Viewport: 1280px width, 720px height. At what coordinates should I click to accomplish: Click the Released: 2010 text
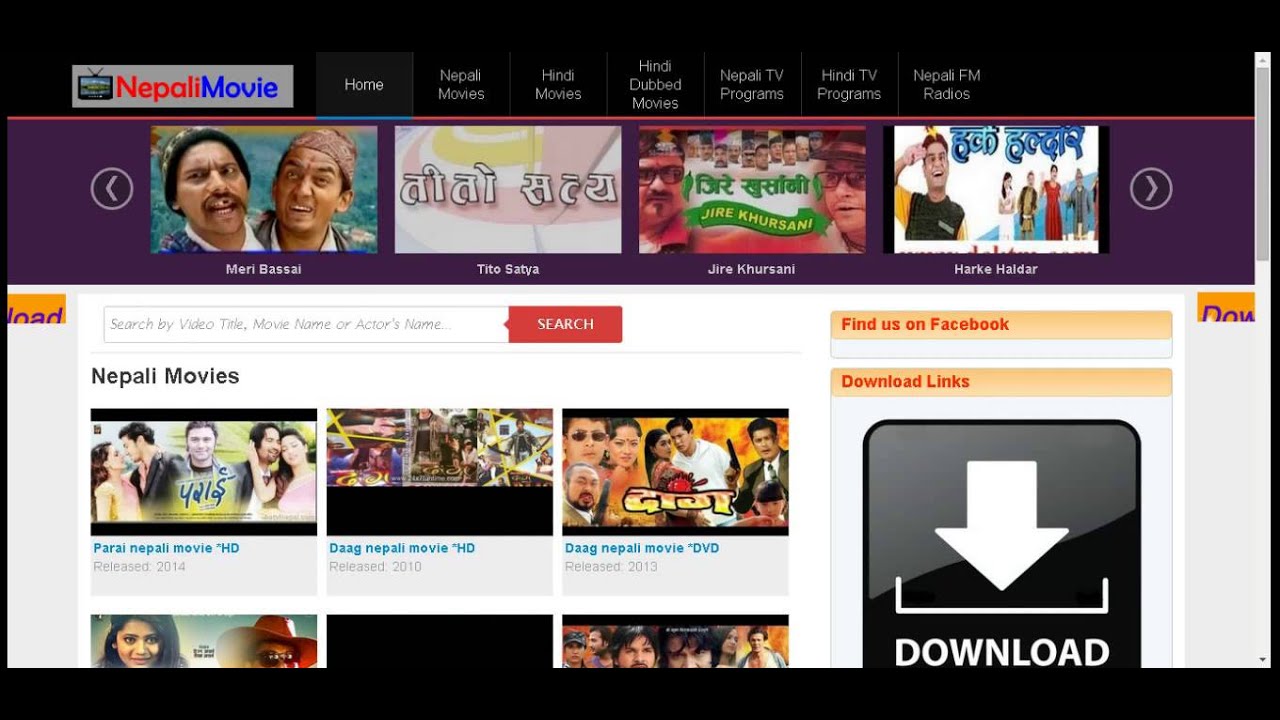point(375,567)
